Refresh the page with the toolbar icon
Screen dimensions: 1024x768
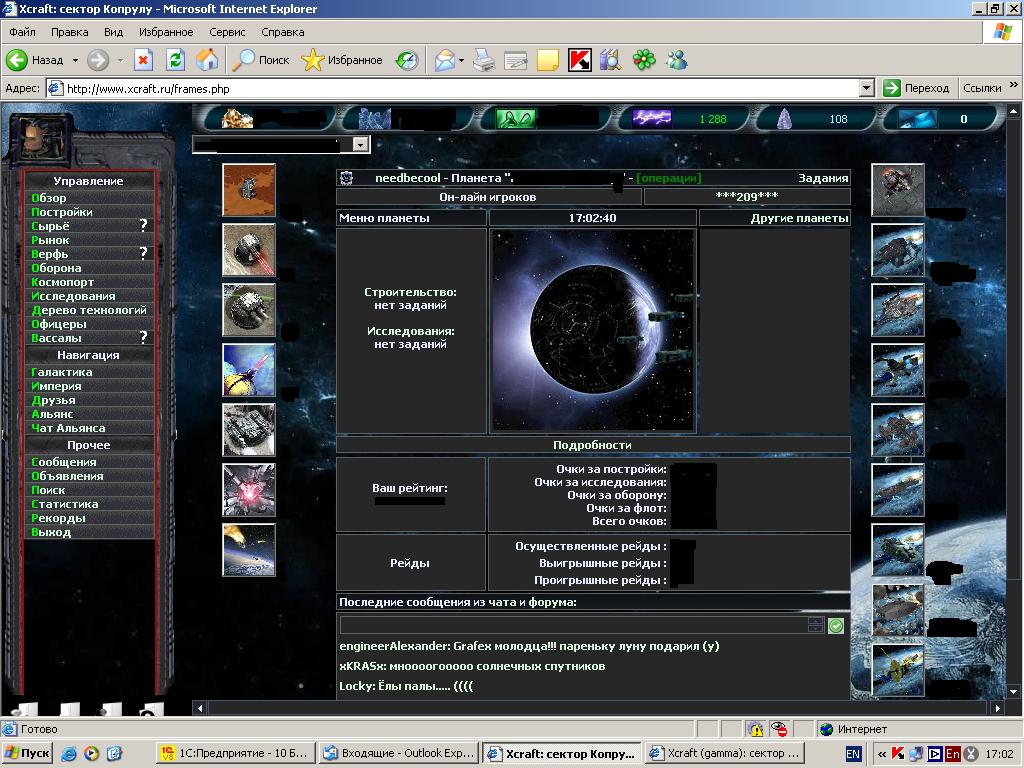[176, 60]
